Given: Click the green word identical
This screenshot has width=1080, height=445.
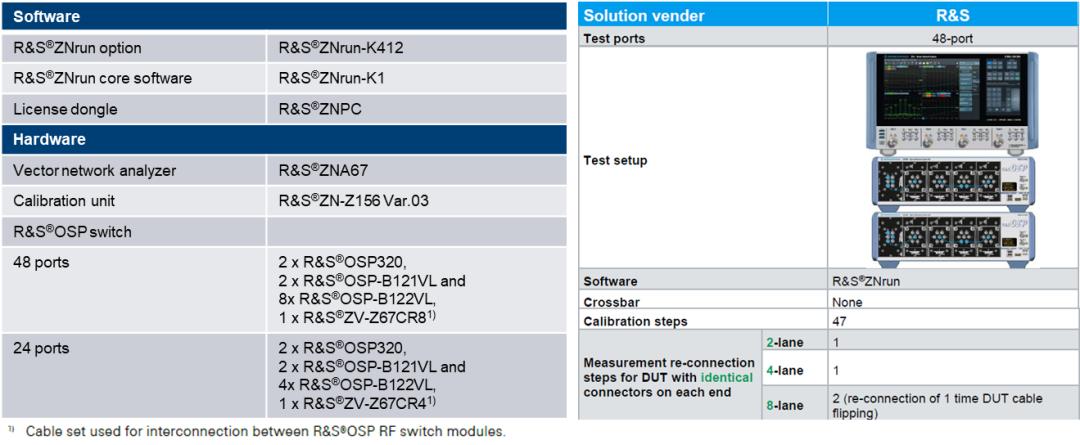Looking at the screenshot, I should tap(726, 378).
